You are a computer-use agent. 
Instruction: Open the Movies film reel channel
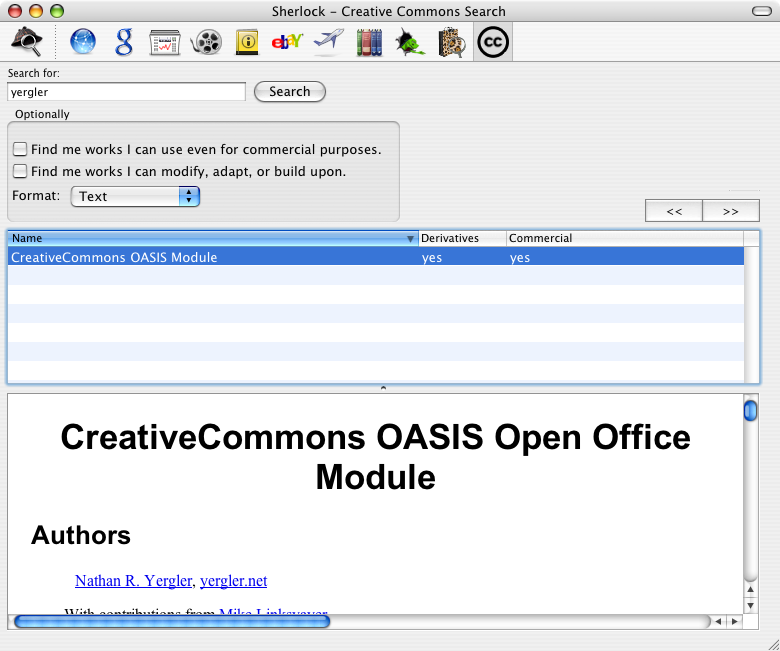click(206, 42)
